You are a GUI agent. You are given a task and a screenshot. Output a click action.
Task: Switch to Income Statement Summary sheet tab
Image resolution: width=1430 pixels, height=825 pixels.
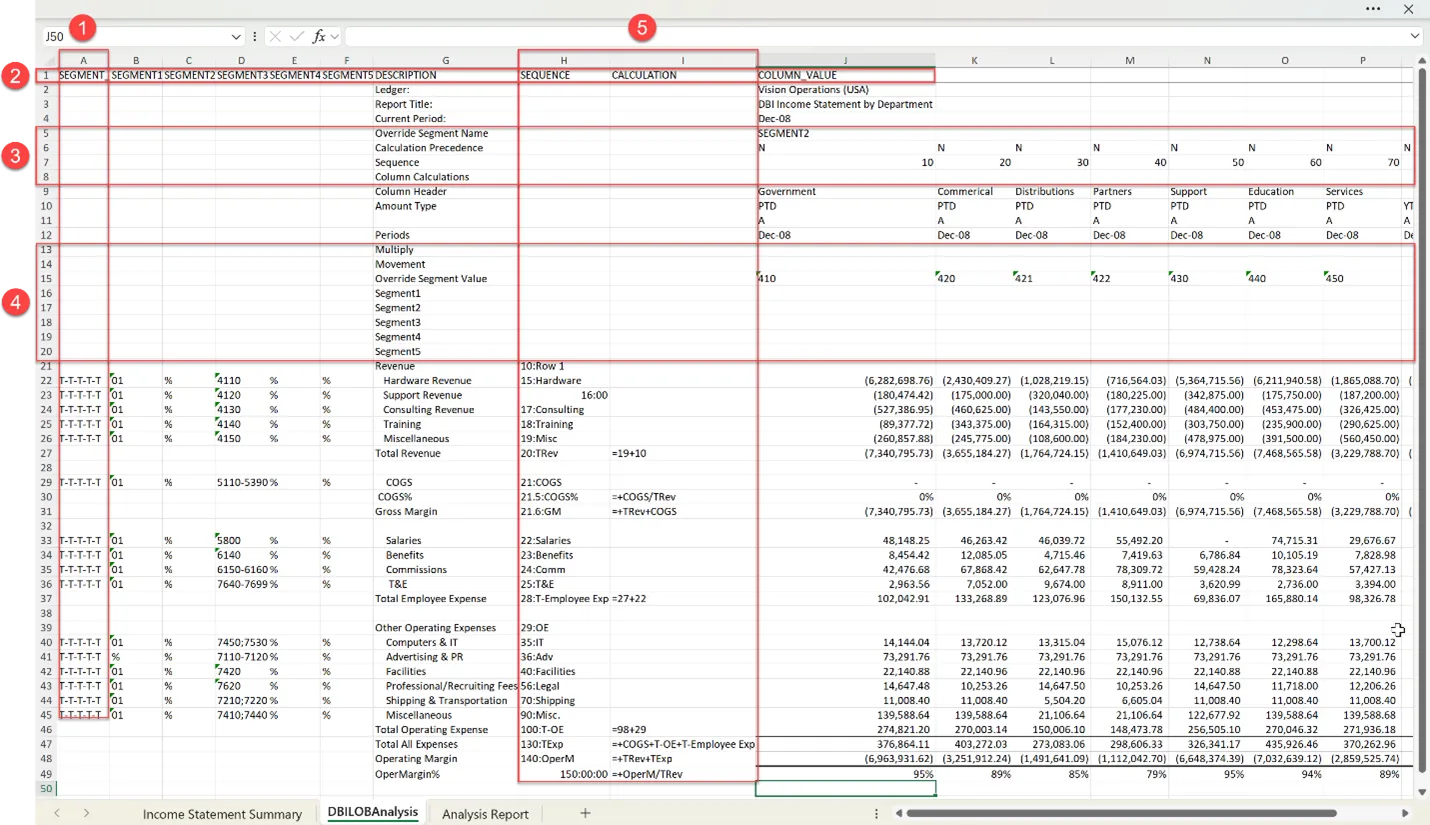click(x=222, y=813)
